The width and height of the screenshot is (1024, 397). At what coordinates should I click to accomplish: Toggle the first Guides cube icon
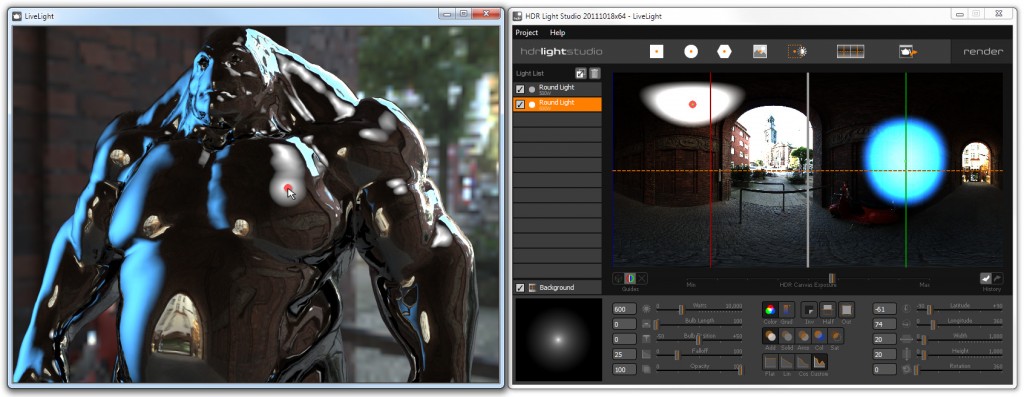618,278
